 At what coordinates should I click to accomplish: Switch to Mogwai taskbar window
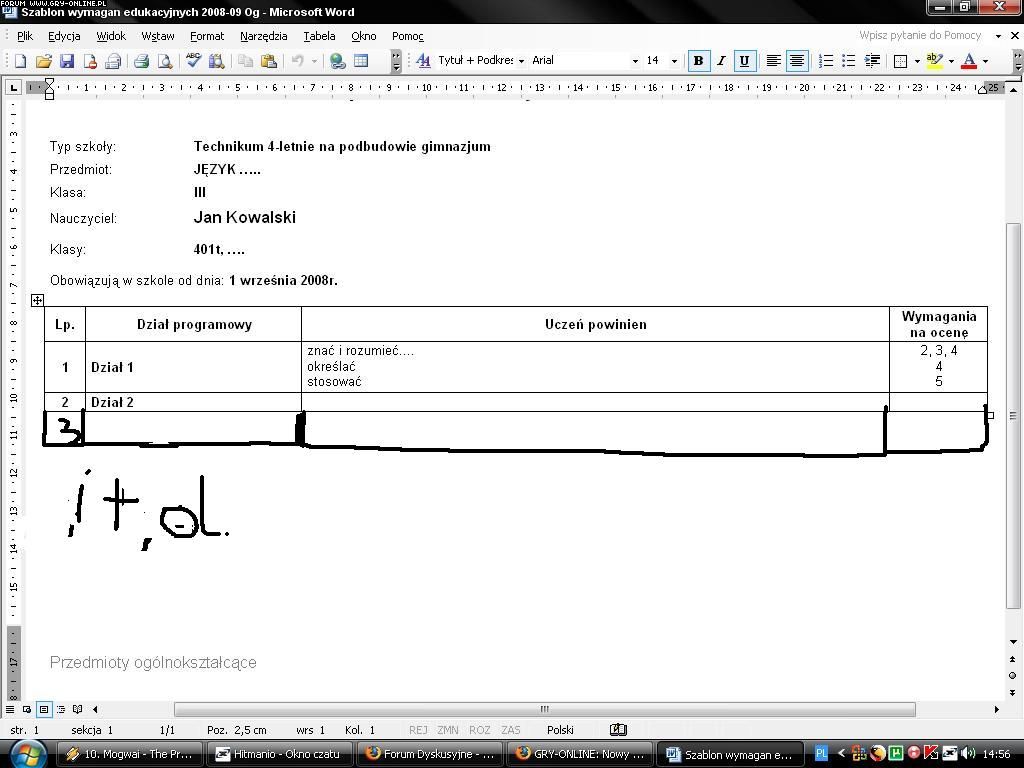coord(130,754)
